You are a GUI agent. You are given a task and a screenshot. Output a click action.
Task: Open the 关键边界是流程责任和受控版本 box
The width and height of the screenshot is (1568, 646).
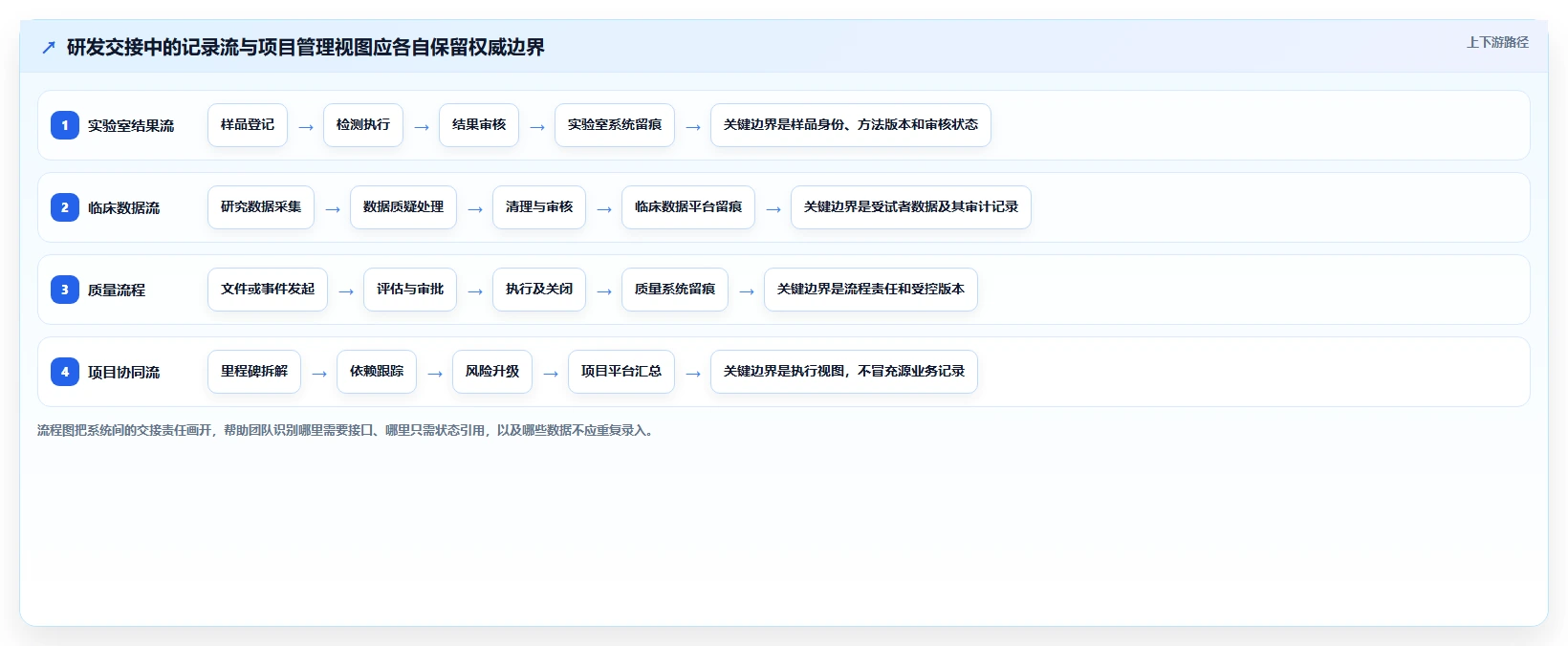coord(871,290)
